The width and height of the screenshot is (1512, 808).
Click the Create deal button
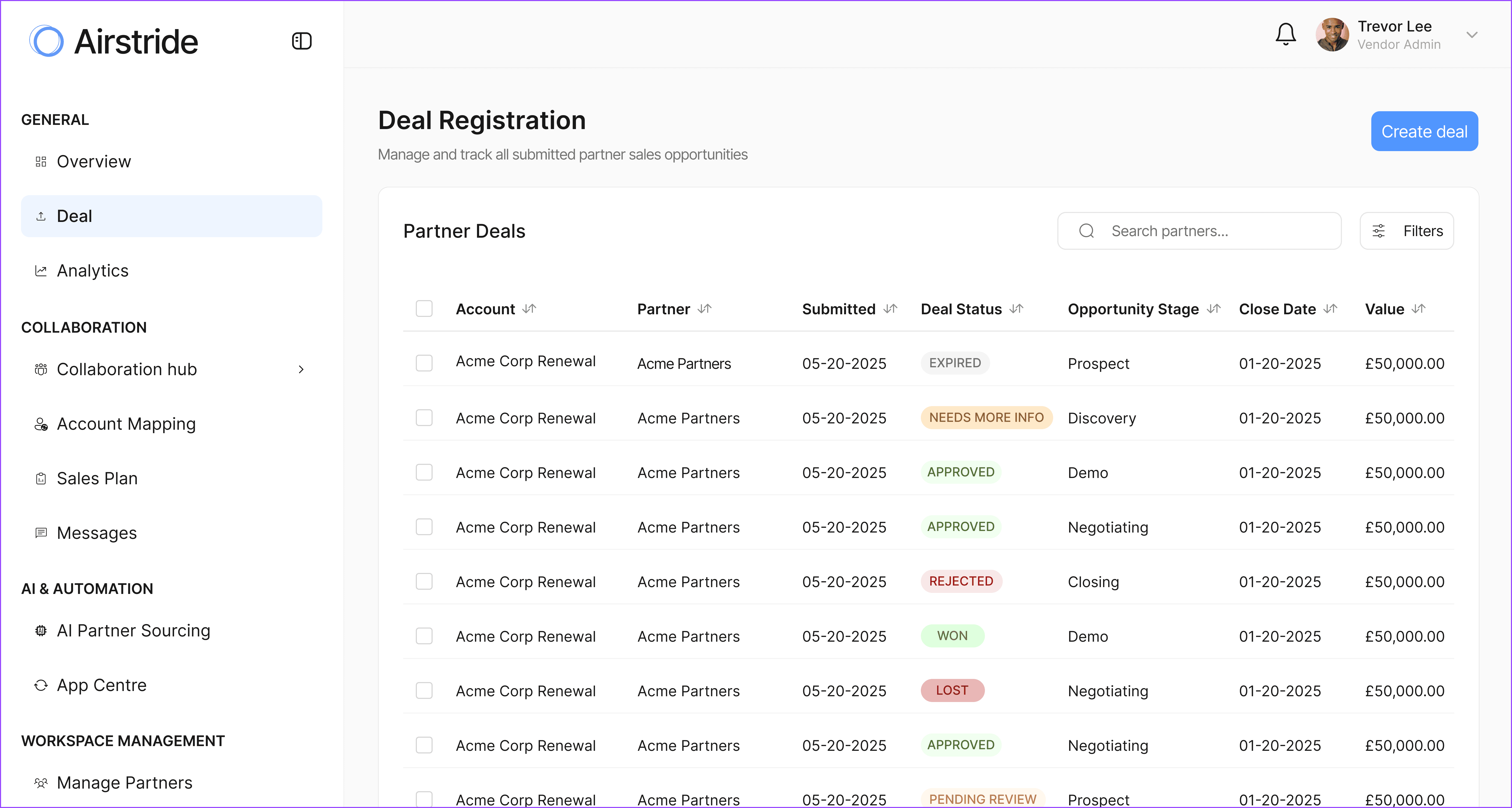click(x=1424, y=131)
